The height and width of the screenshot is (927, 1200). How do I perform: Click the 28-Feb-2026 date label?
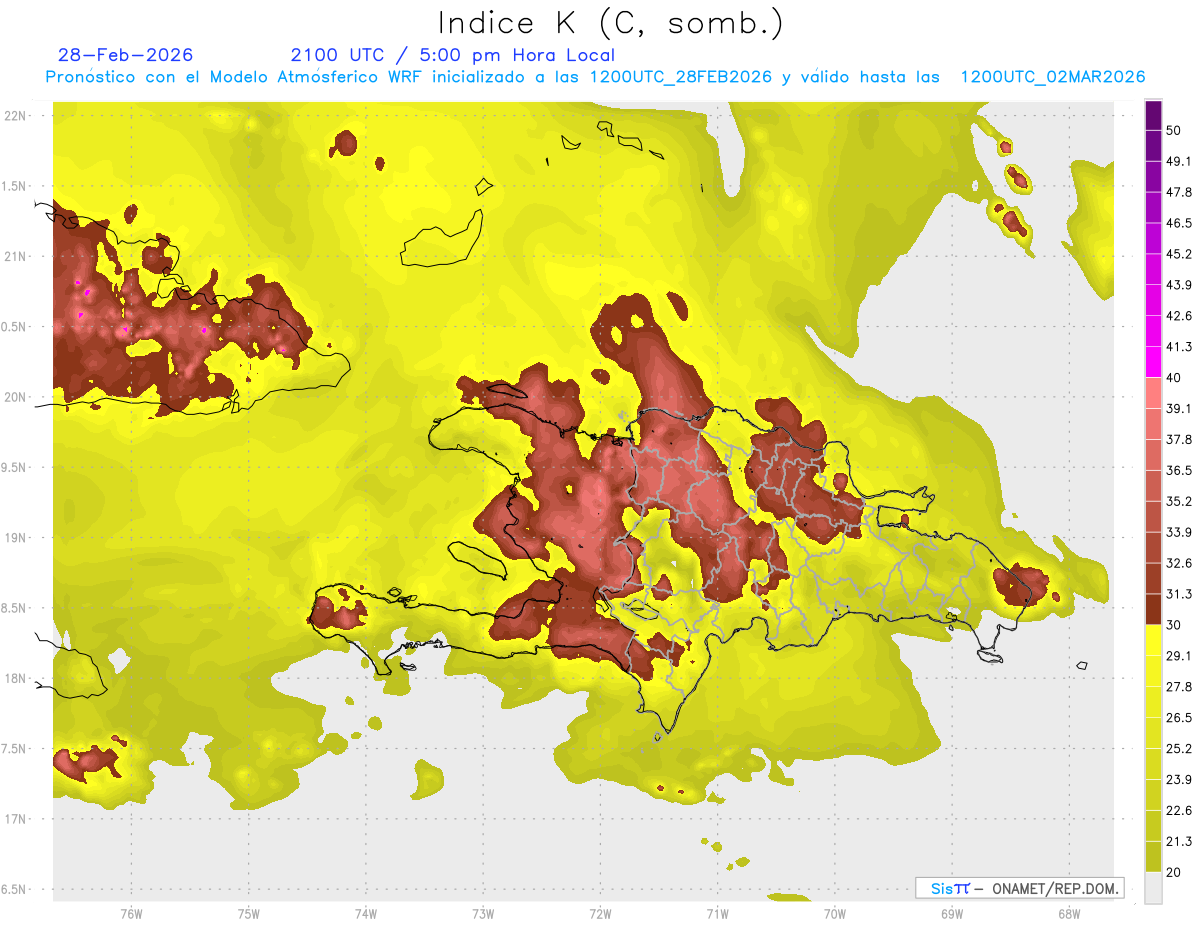(x=126, y=55)
